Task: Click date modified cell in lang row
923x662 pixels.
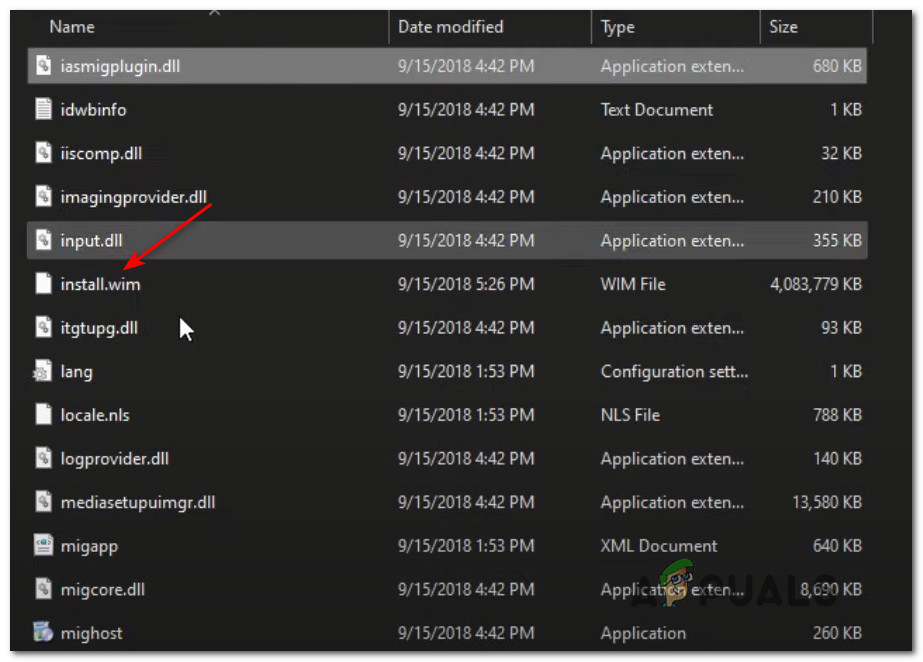Action: coord(466,371)
